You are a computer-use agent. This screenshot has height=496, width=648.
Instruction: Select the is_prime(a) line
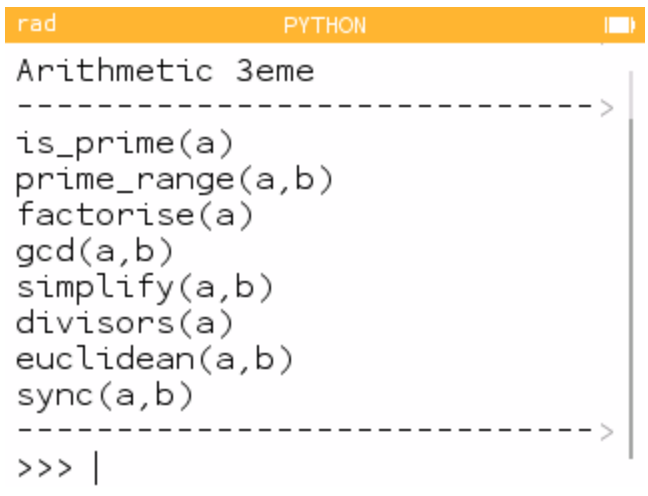(125, 144)
